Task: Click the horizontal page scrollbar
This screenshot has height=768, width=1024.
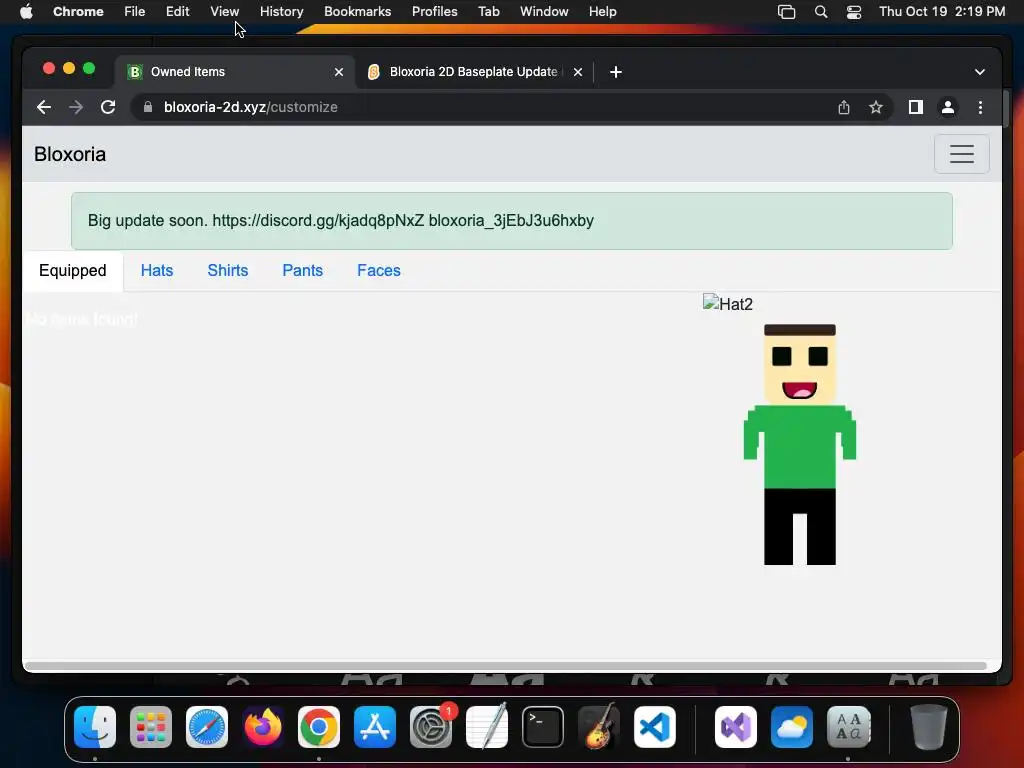Action: point(505,666)
